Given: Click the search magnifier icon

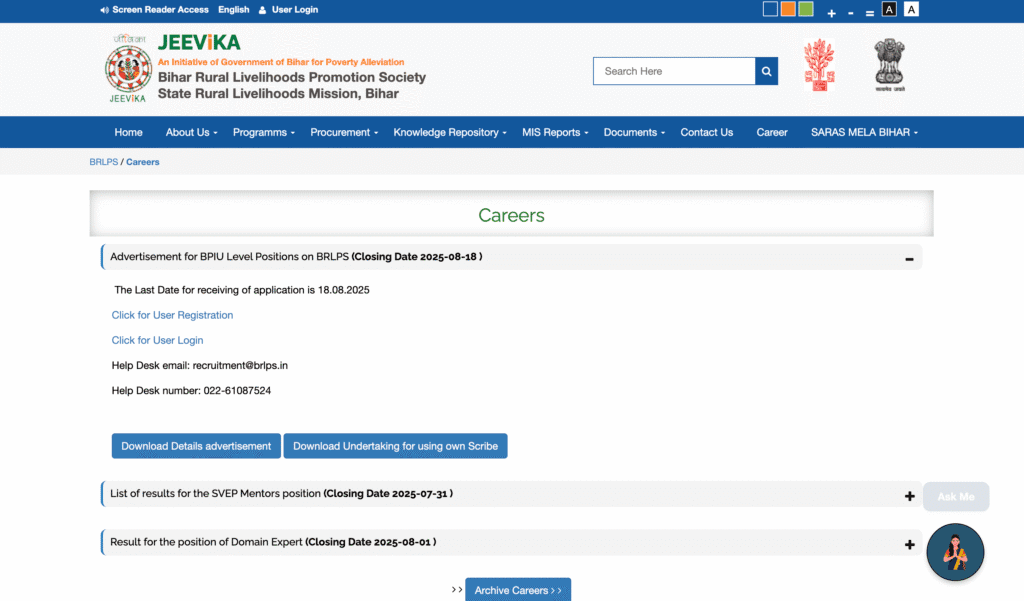Looking at the screenshot, I should 766,71.
